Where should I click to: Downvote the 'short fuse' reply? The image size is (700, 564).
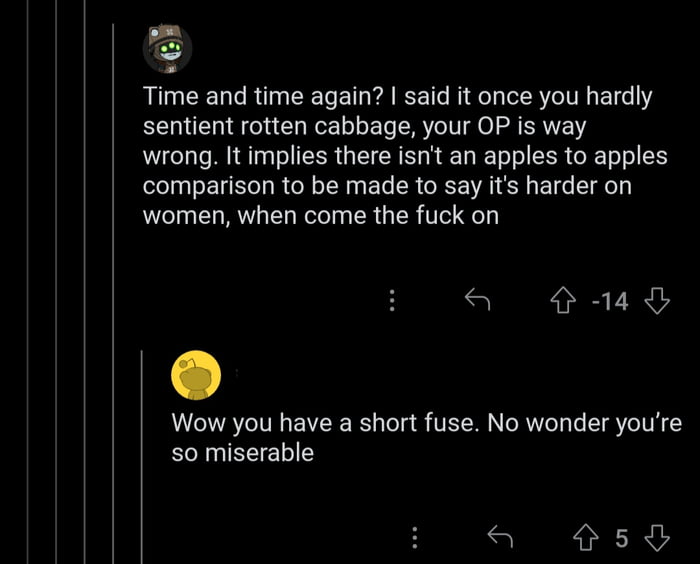point(656,539)
